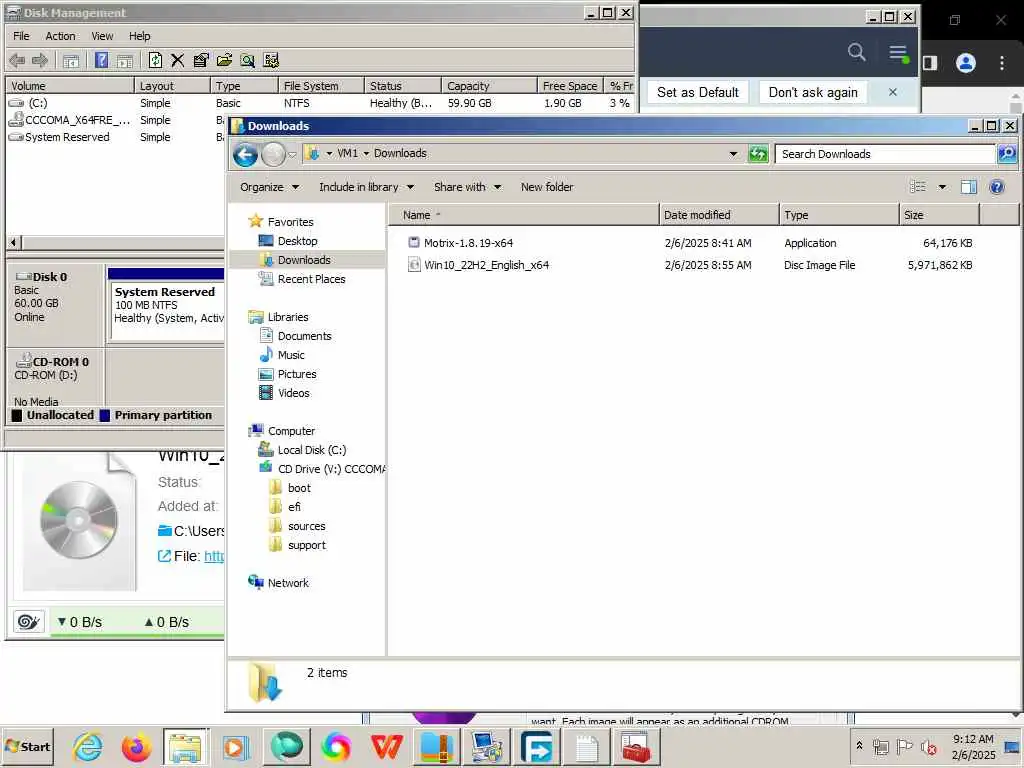Screen dimensions: 1024x768
Task: Click the side panel icon left of avatar
Action: (930, 63)
